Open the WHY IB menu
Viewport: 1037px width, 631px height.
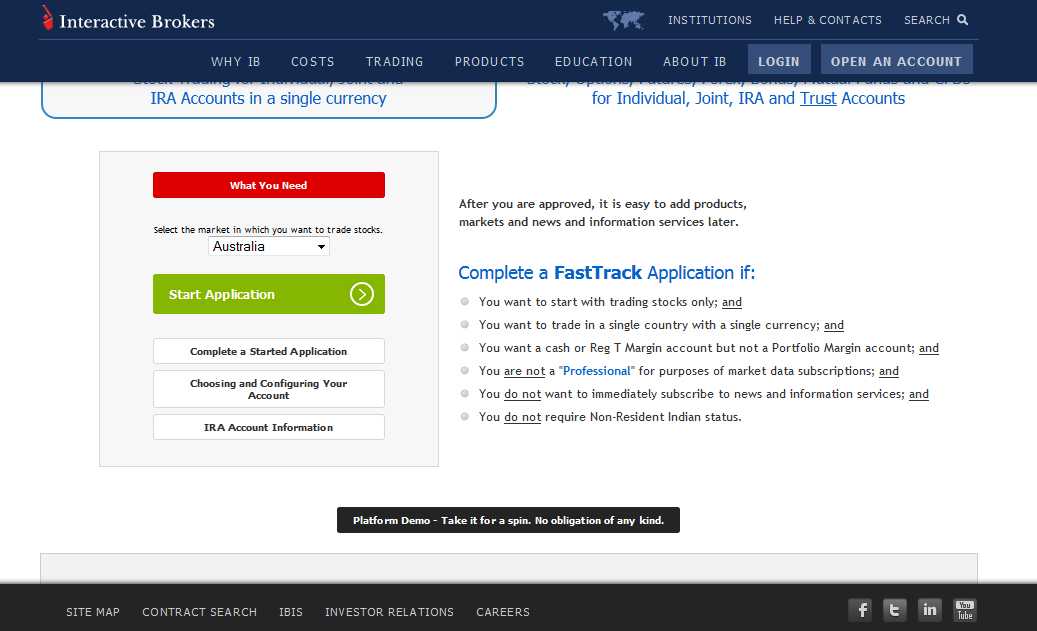tap(236, 62)
